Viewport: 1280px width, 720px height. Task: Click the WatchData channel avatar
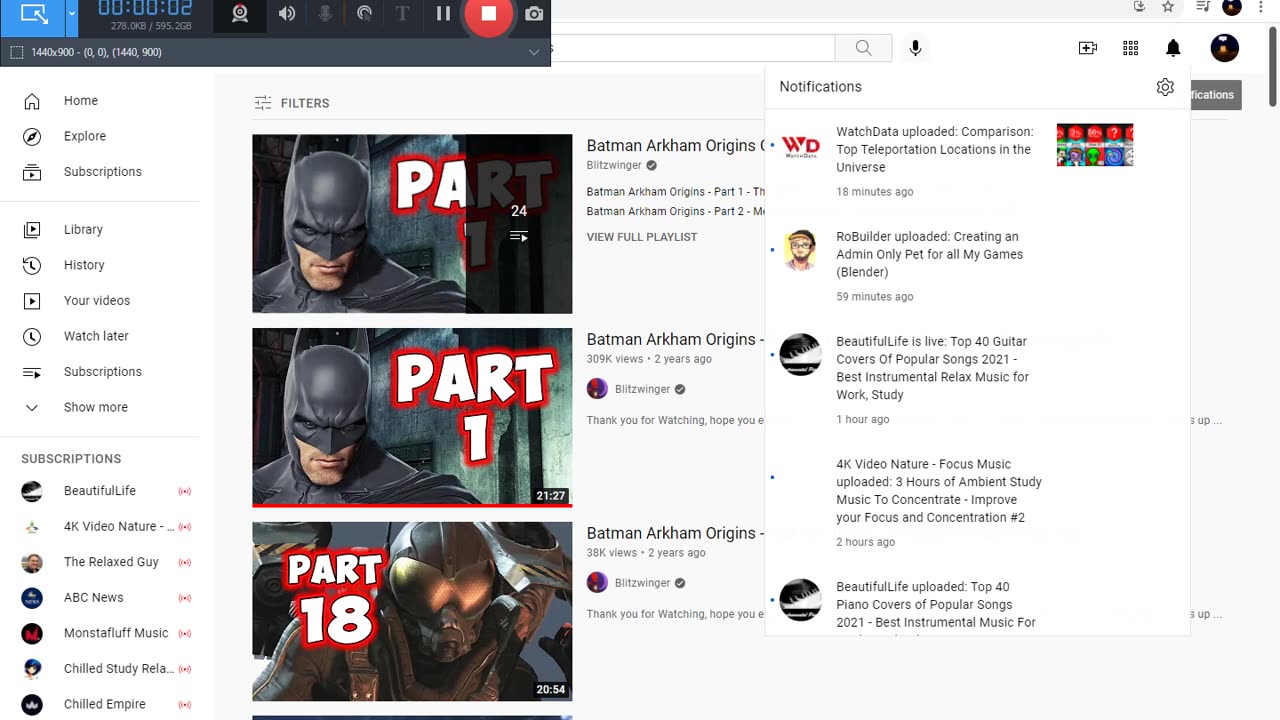click(800, 147)
